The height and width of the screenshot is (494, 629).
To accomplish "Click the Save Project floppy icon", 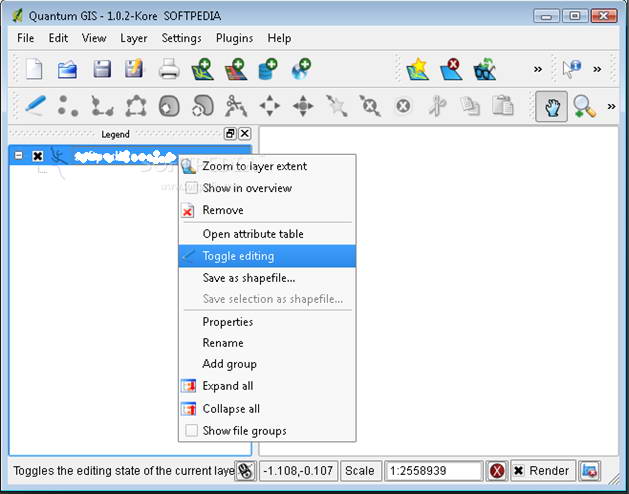I will coord(101,69).
